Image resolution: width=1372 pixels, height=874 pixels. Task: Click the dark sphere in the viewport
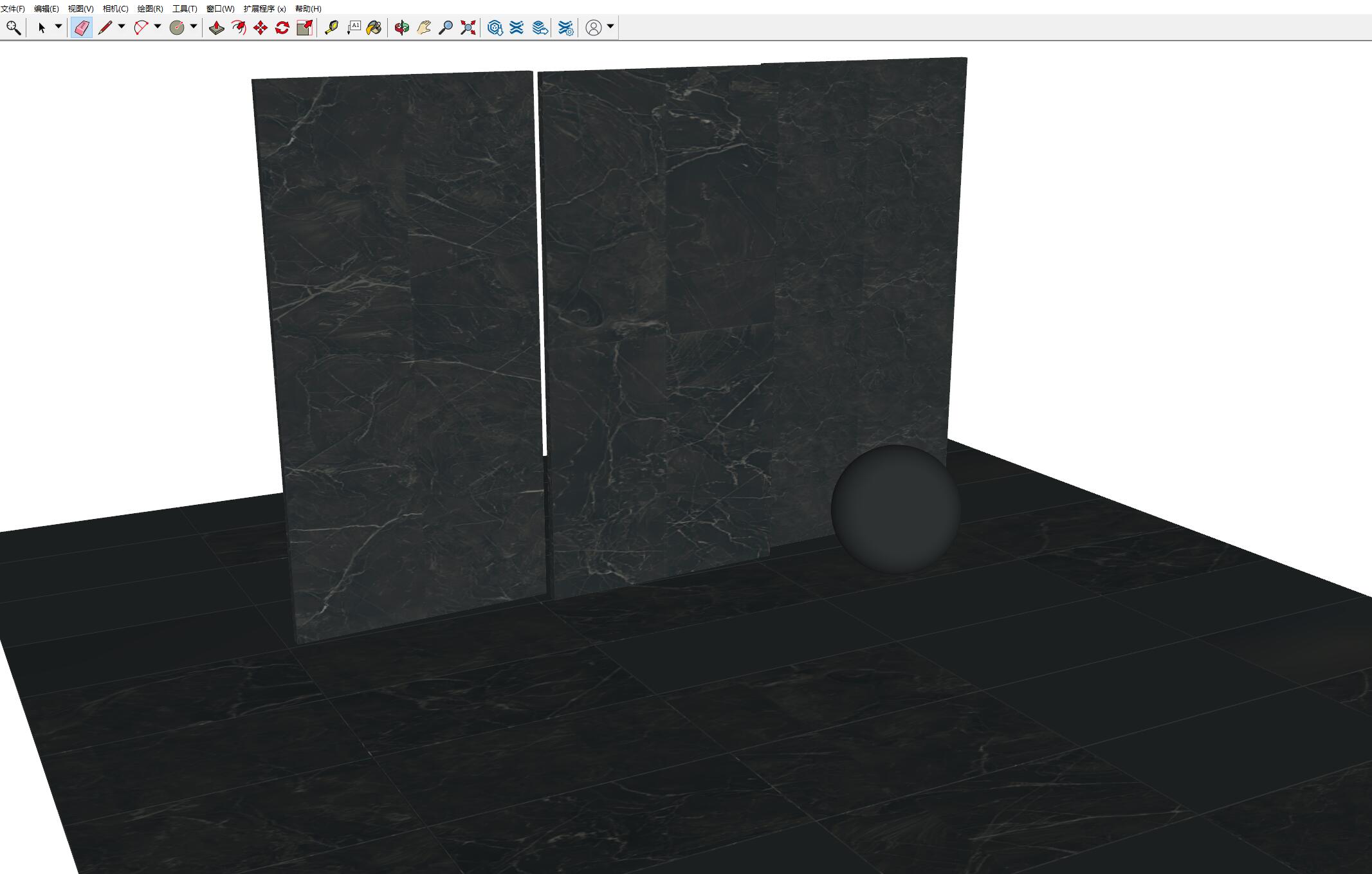click(x=895, y=509)
